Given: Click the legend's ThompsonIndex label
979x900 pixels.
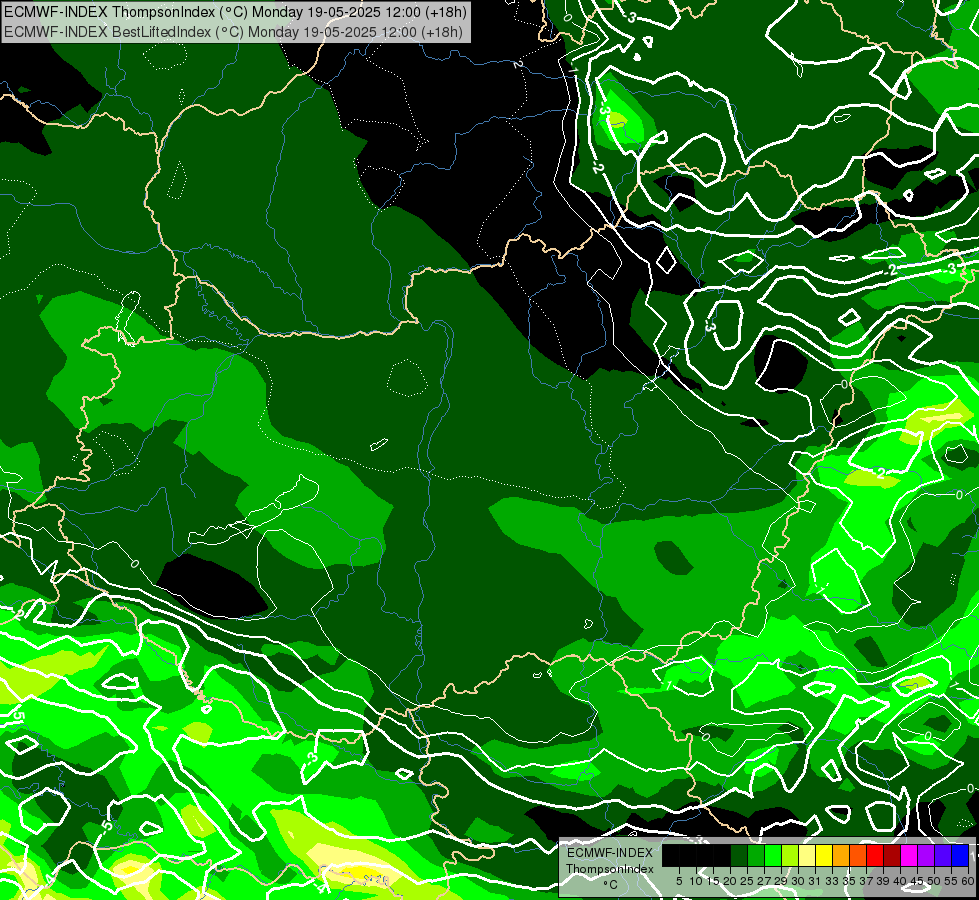Looking at the screenshot, I should [610, 869].
